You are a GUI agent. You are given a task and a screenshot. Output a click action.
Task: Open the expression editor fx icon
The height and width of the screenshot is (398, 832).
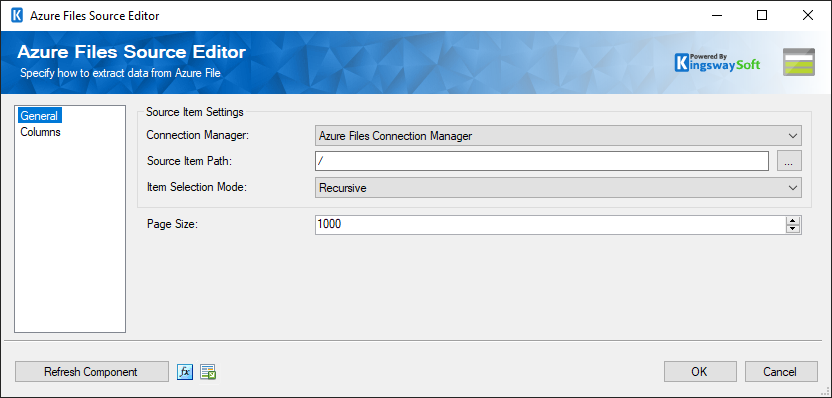(x=185, y=372)
